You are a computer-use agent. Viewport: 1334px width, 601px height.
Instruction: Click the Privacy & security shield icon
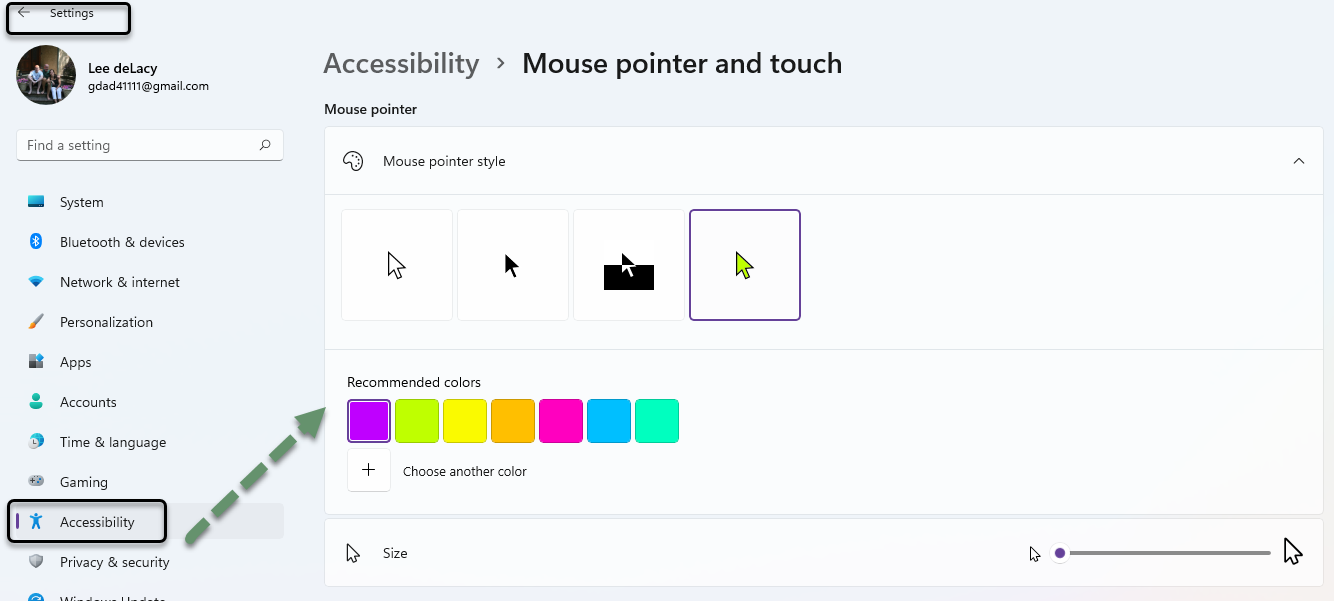pos(36,562)
